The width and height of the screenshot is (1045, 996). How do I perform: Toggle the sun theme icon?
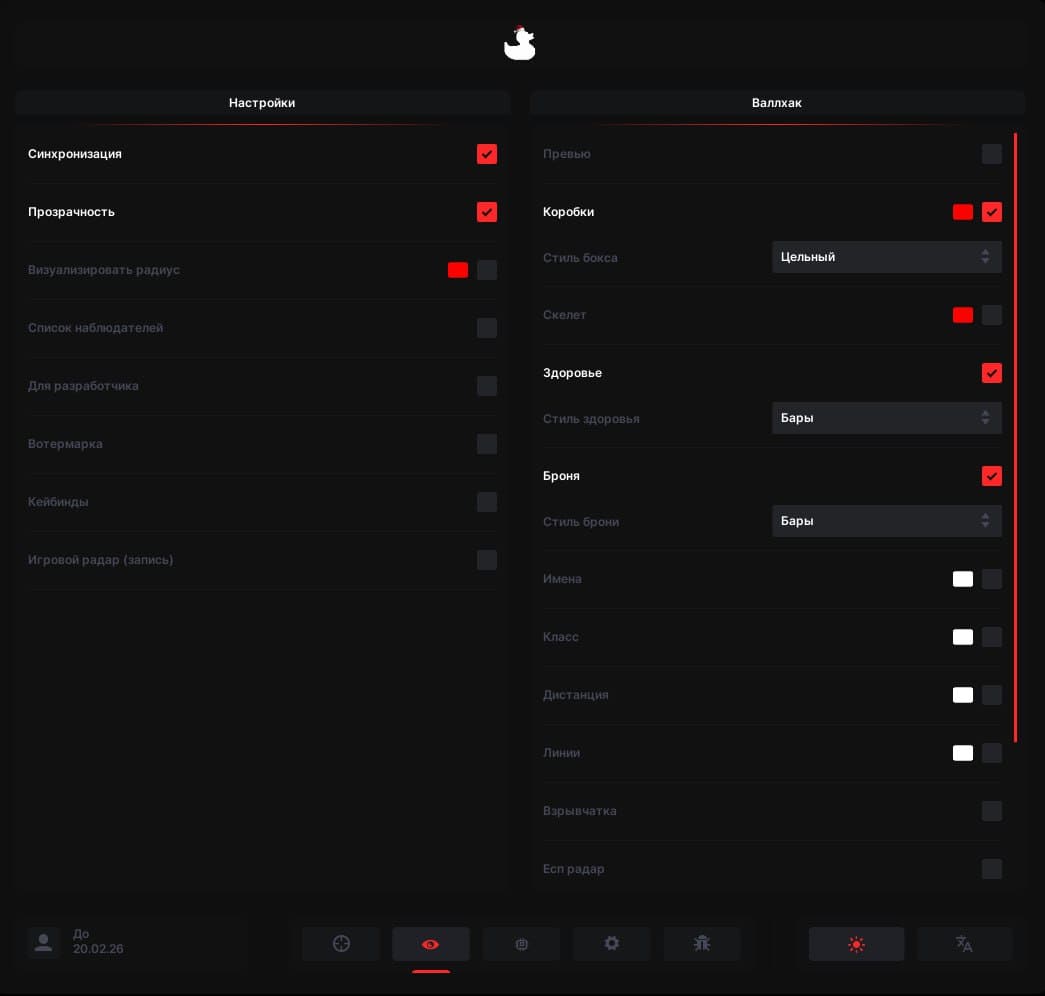(856, 944)
